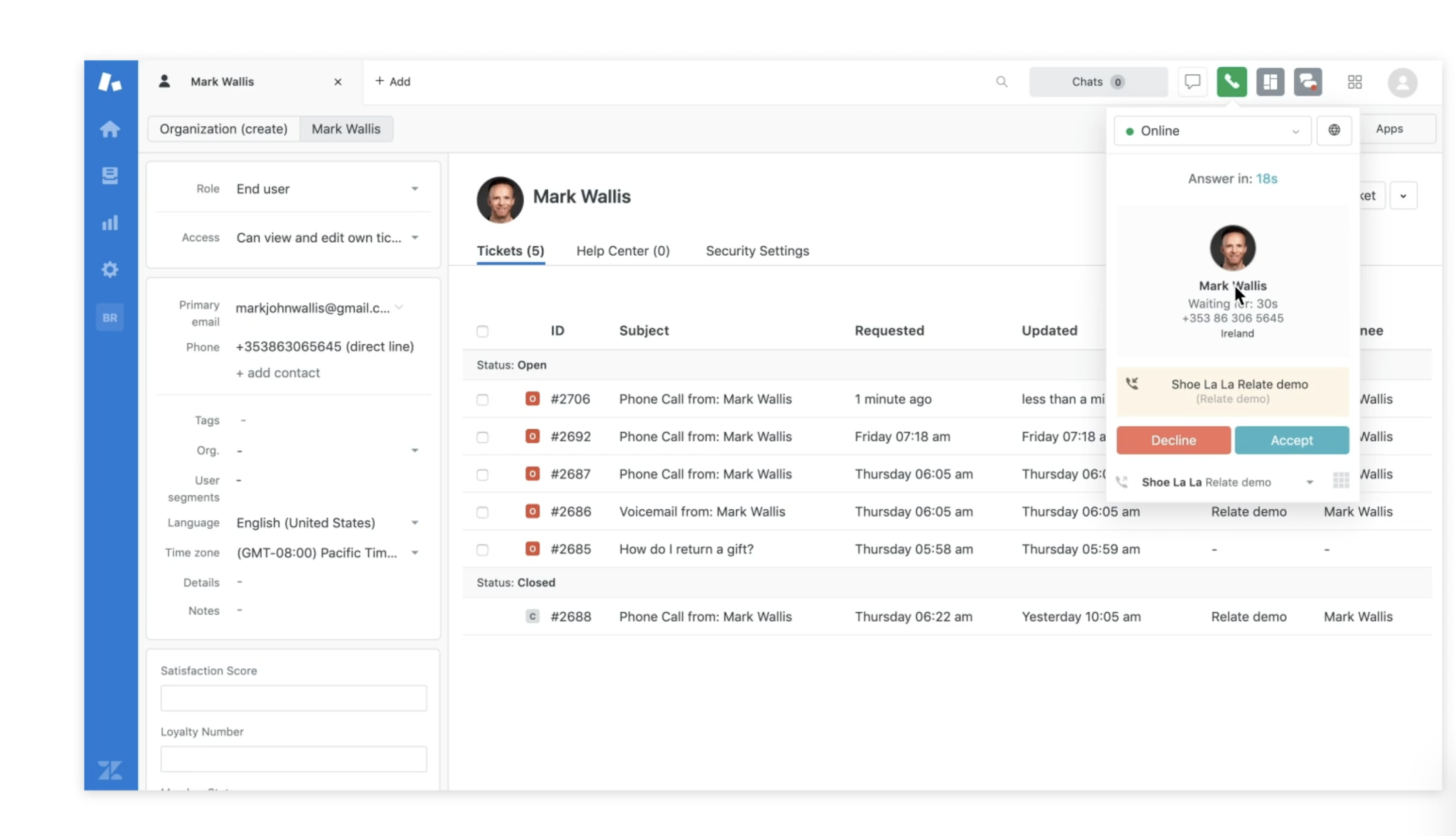Viewport: 1456px width, 836px height.
Task: Open the dialpad keypad icon
Action: coord(1341,481)
